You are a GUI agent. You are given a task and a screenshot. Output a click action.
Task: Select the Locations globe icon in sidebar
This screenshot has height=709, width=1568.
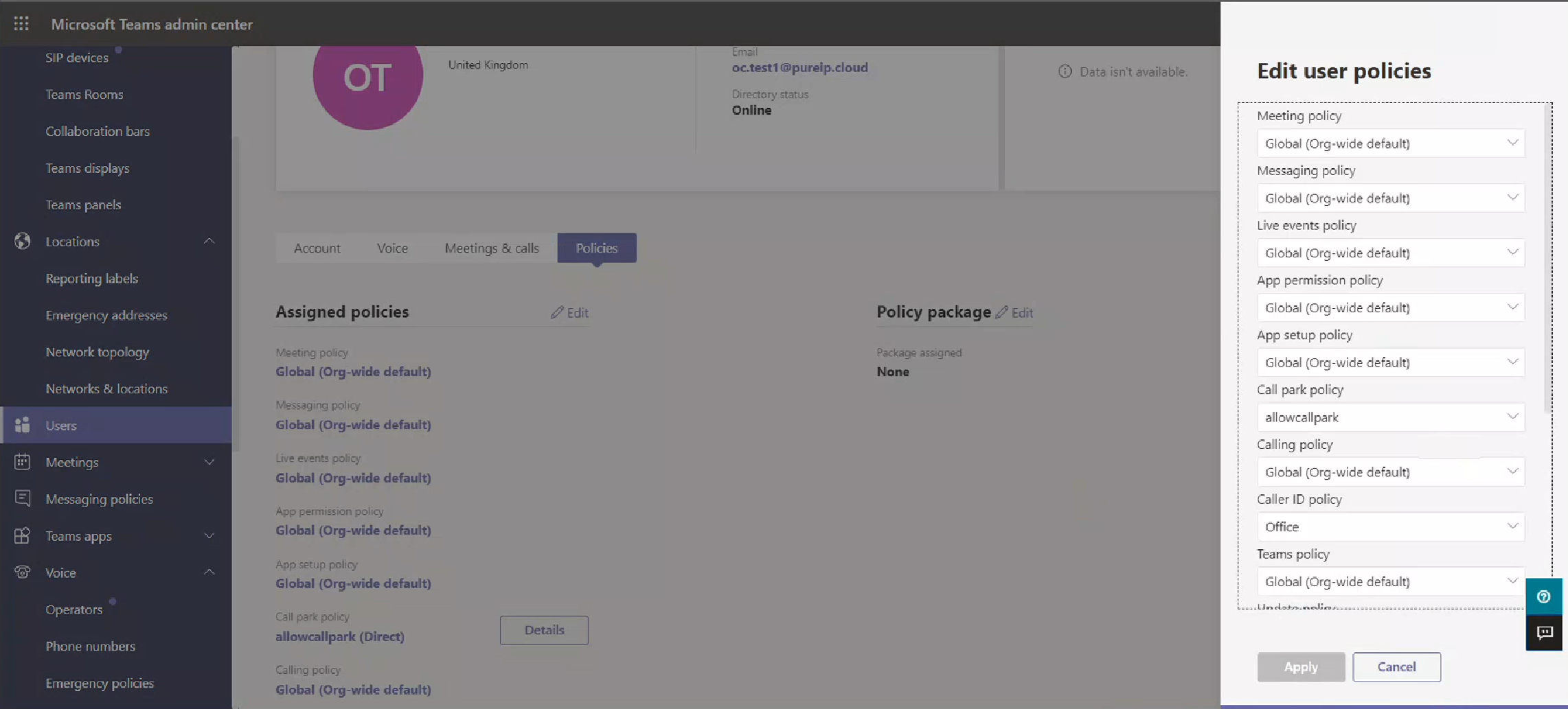click(23, 241)
